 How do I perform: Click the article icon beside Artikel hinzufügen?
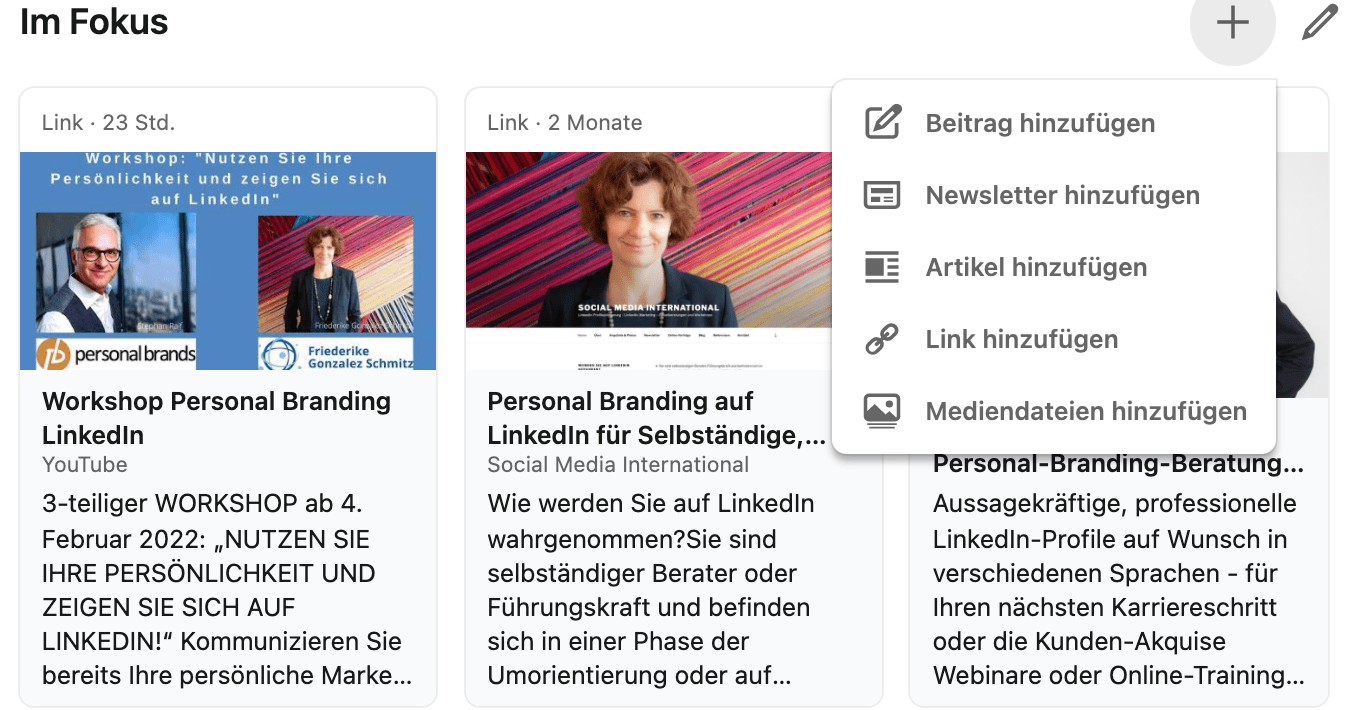(882, 267)
